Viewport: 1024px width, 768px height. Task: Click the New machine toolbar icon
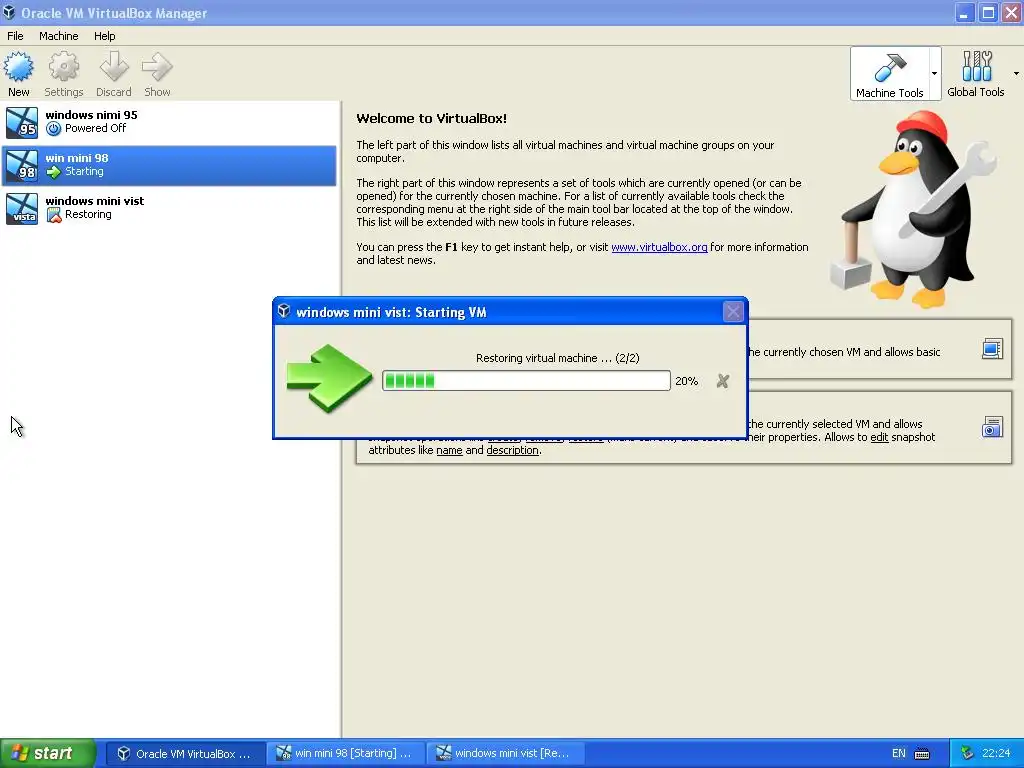(18, 74)
